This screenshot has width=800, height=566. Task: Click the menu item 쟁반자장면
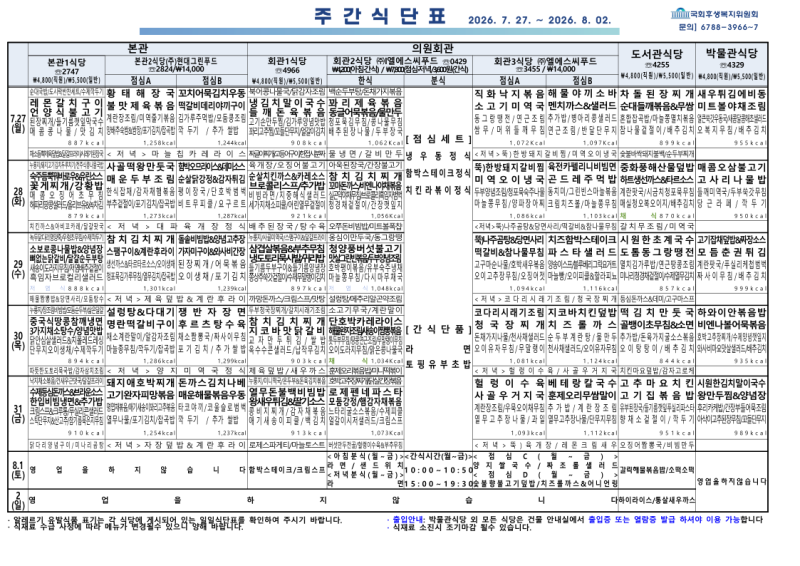212,311
